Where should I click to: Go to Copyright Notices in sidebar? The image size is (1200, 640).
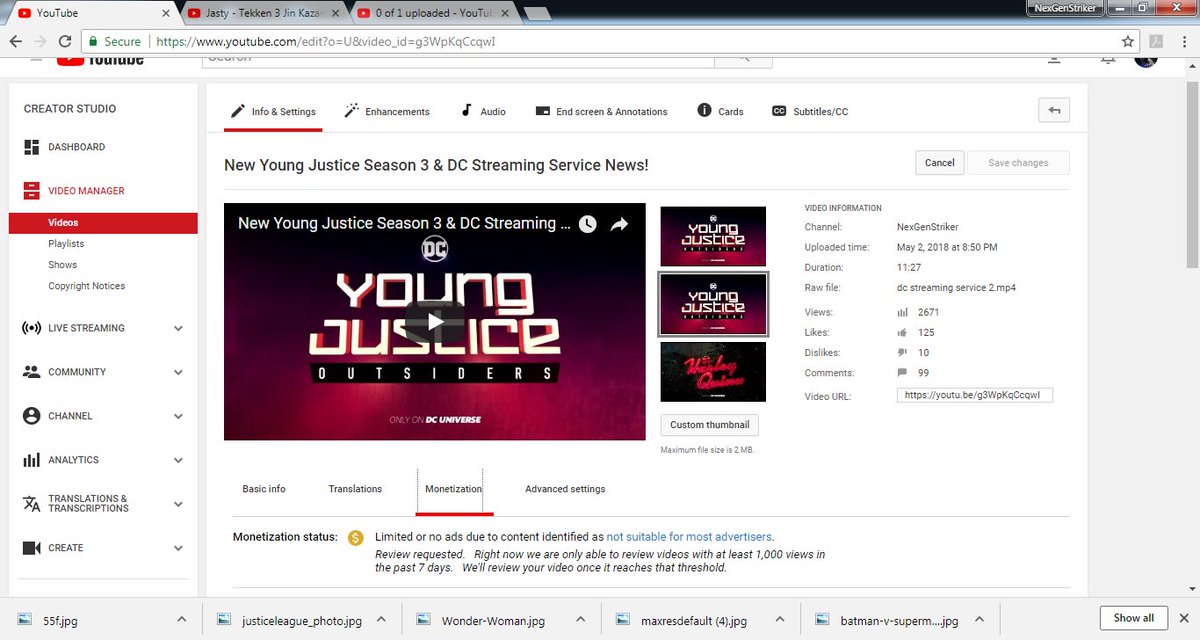click(x=87, y=286)
